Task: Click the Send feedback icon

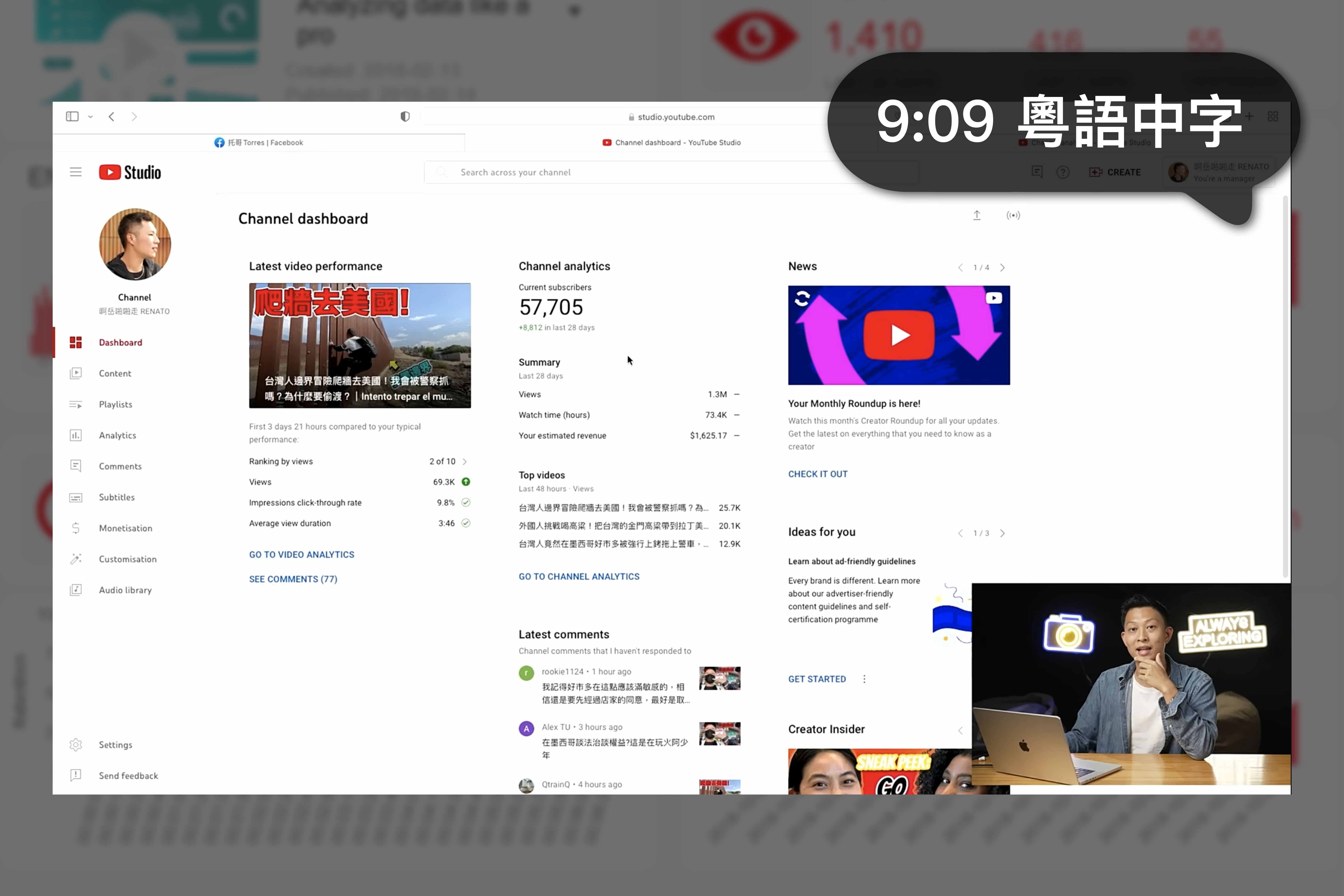Action: coord(75,775)
